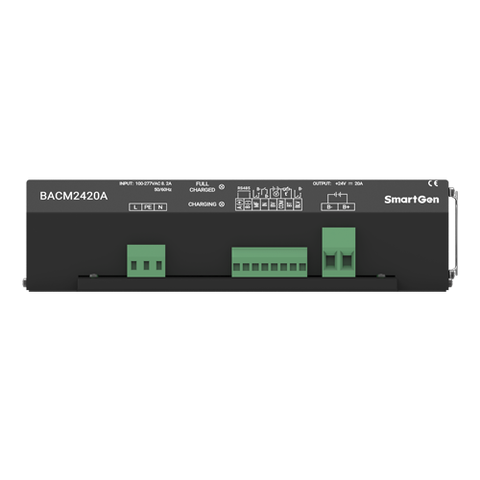This screenshot has height=480, width=480.
Task: Click the eight-pin green signal terminal block
Action: pos(269,262)
